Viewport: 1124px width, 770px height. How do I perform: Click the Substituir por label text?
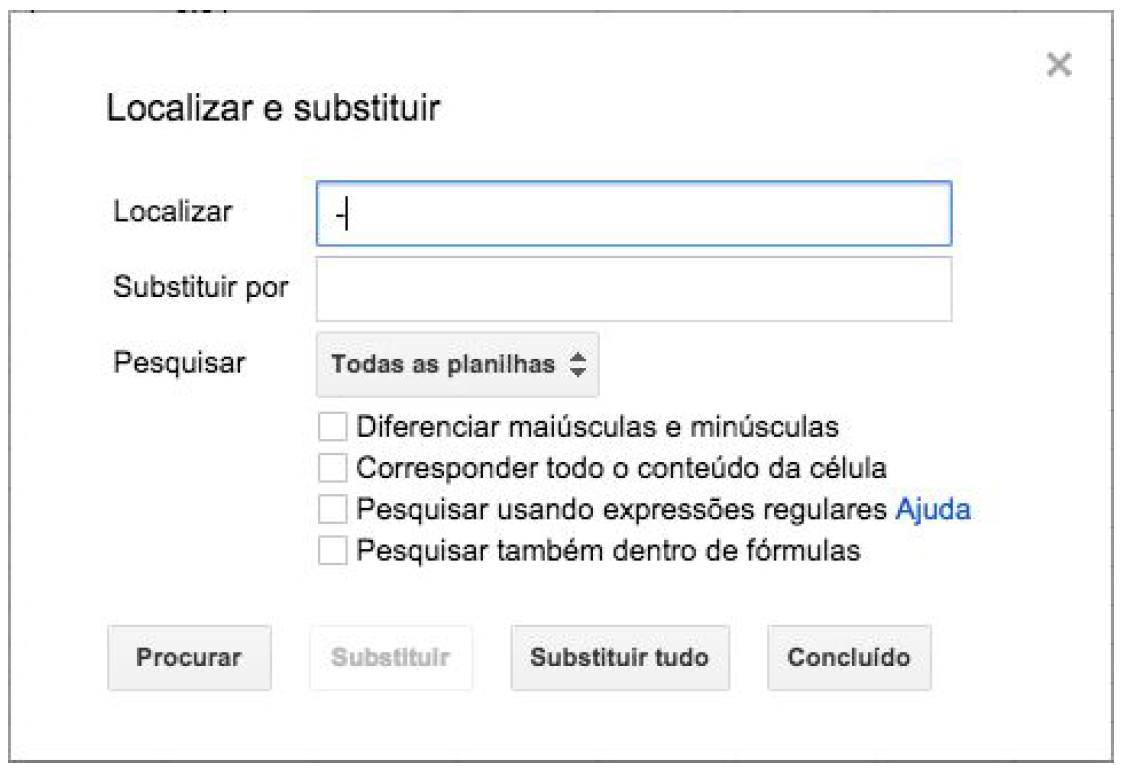click(201, 288)
